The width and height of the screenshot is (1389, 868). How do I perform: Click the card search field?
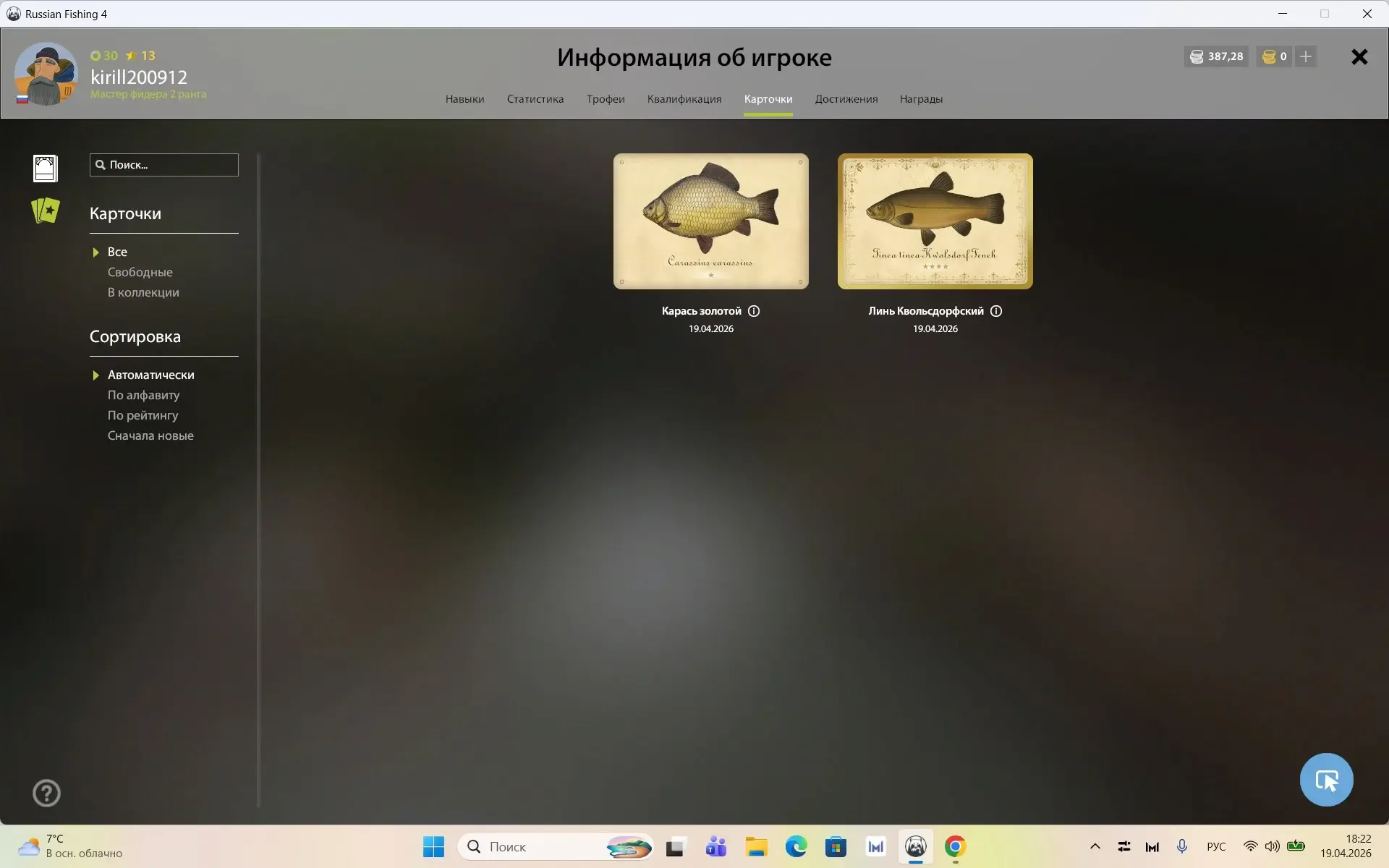point(171,165)
